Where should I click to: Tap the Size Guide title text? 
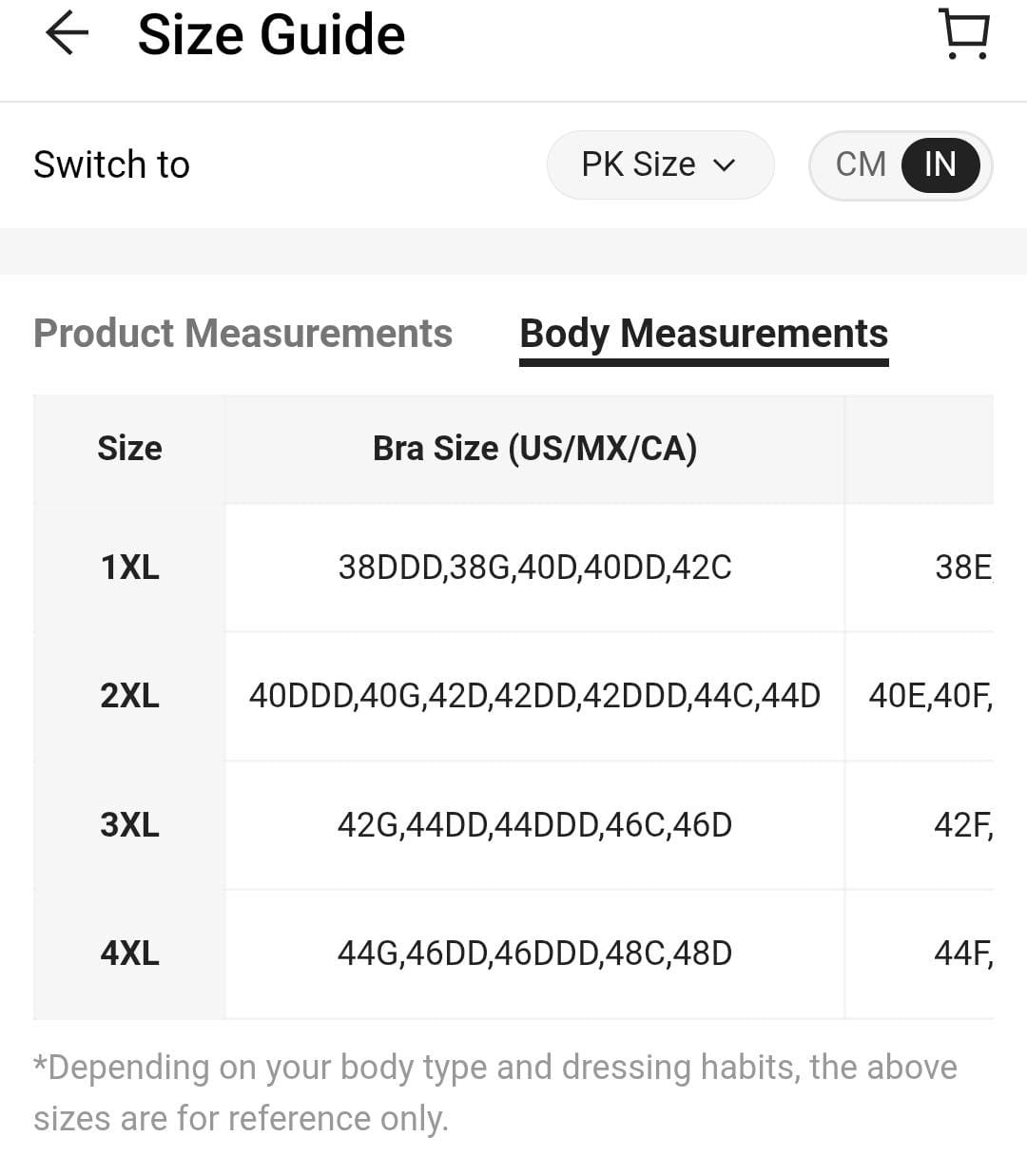coord(272,34)
